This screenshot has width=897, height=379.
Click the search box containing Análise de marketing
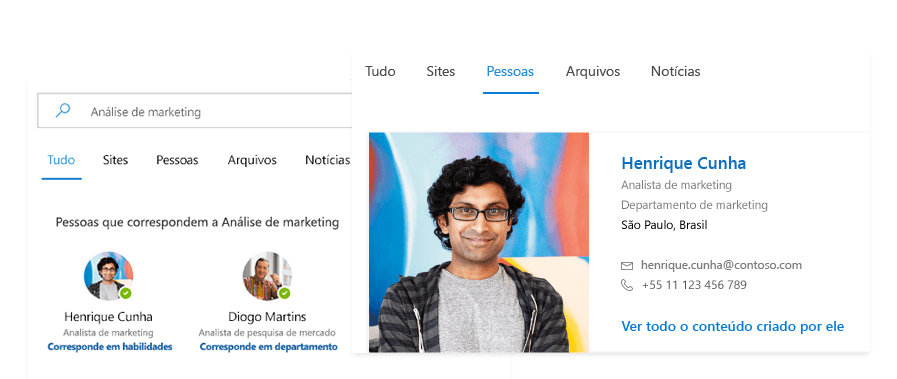[195, 111]
